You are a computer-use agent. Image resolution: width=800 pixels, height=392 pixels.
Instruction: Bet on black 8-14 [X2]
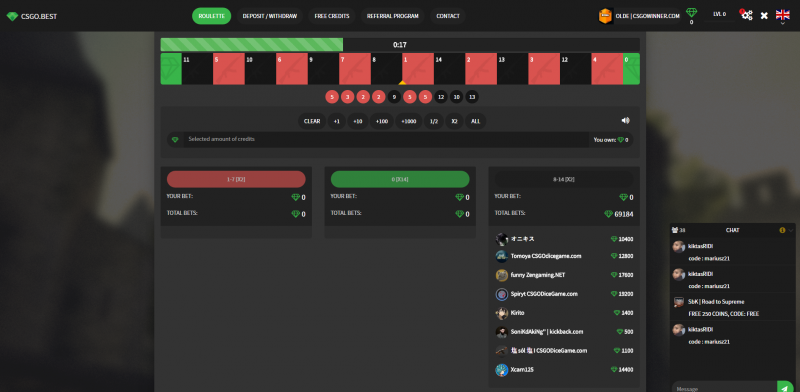point(564,179)
